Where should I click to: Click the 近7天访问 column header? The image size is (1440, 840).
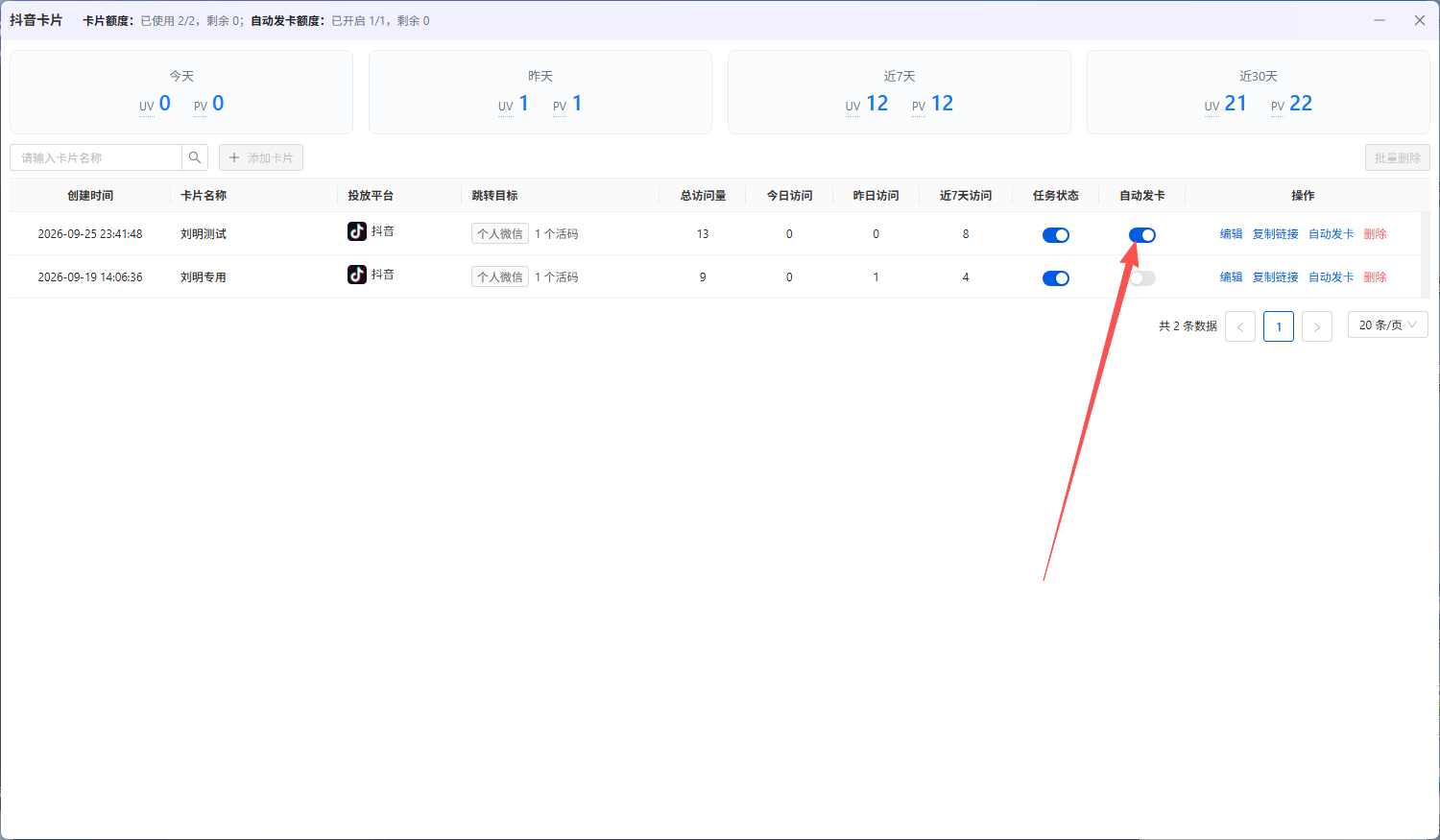tap(966, 196)
